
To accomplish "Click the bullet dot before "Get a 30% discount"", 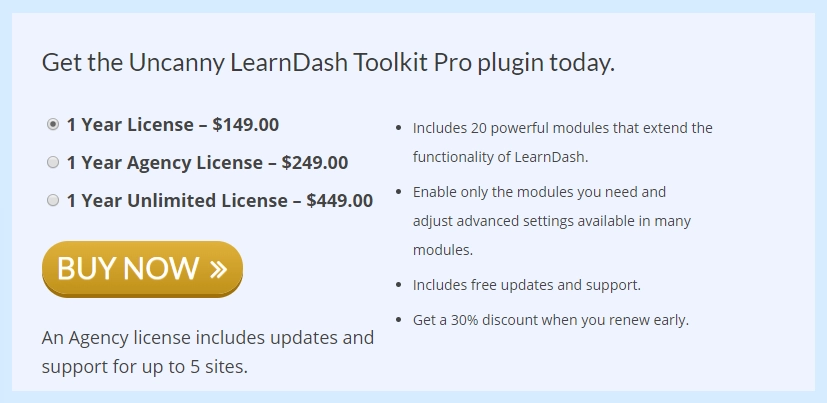I will coord(399,321).
